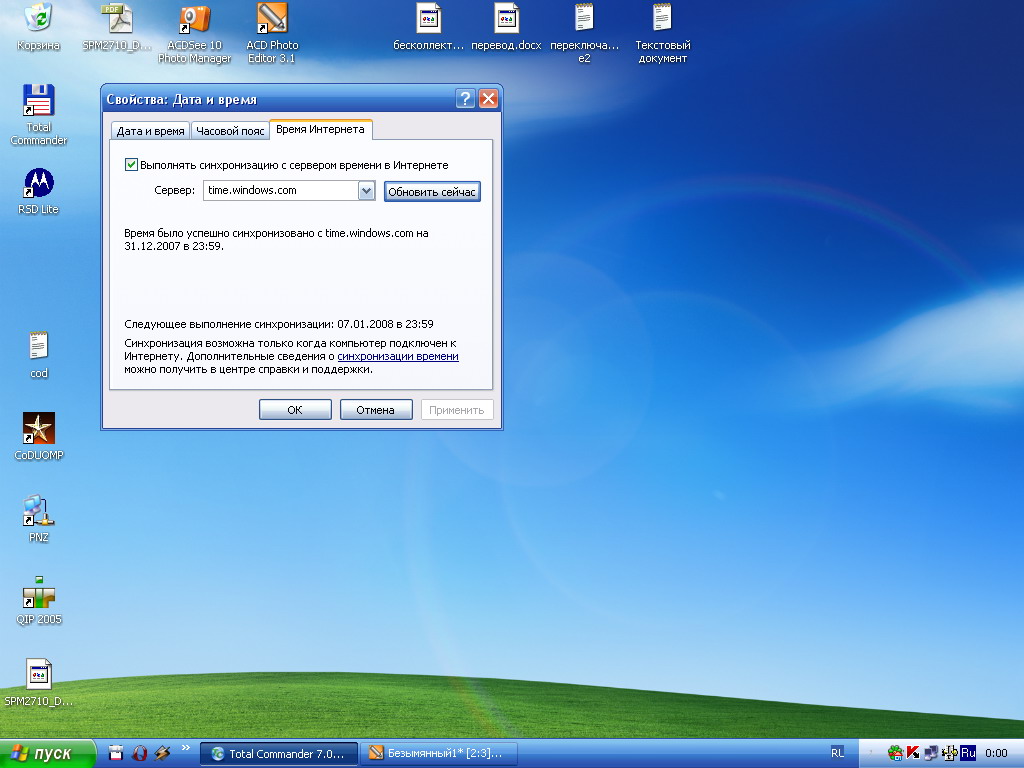
Task: Show hidden quick launch items via chevron
Action: tap(185, 748)
